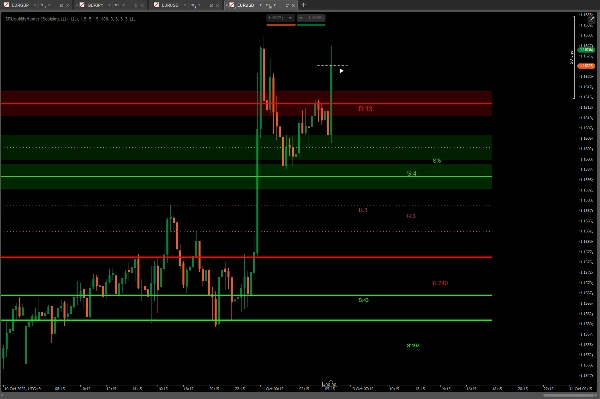Close the GBPJPY chart tab
The image size is (600, 399).
click(x=142, y=5)
